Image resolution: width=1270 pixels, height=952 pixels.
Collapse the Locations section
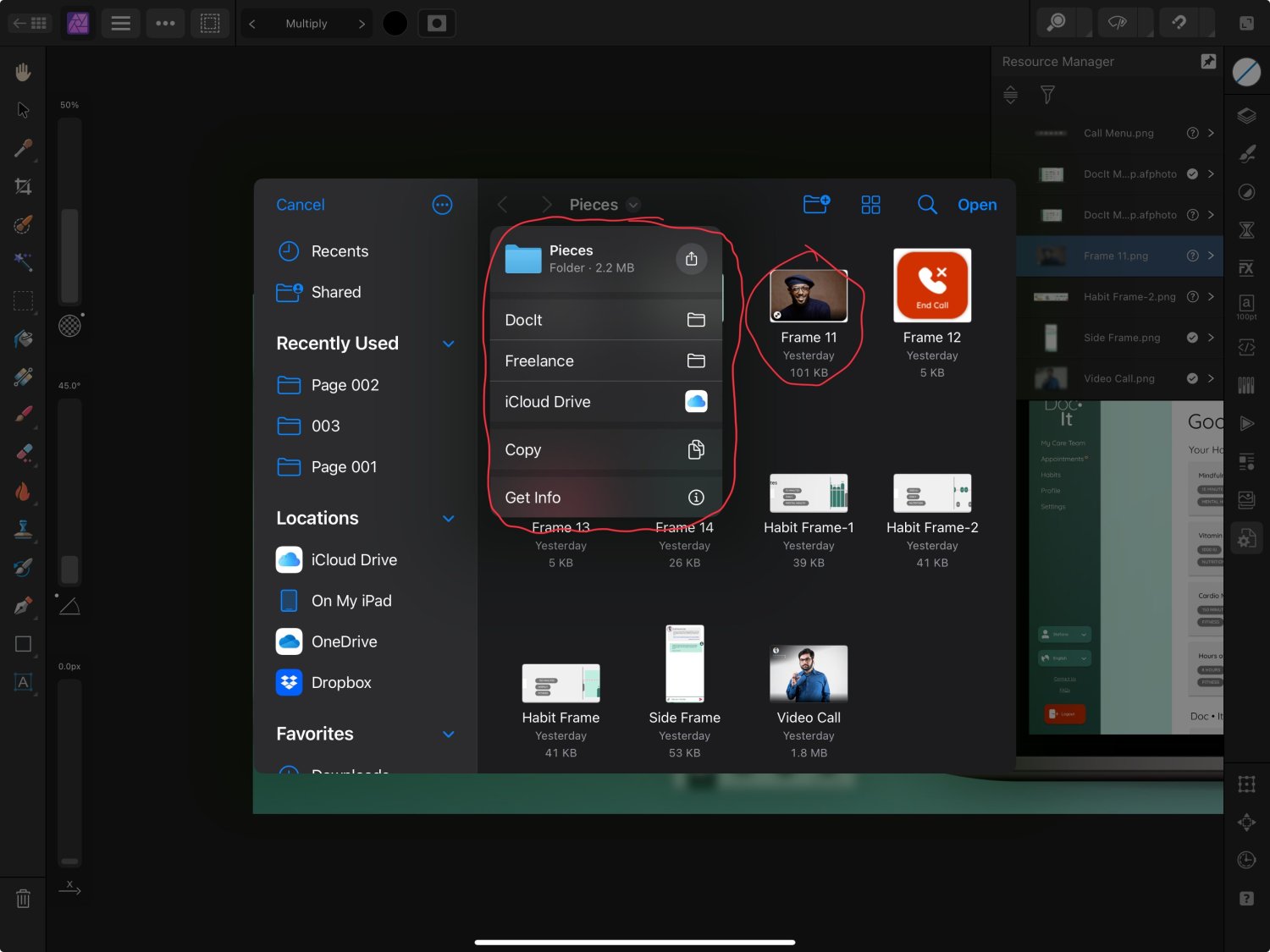[449, 519]
